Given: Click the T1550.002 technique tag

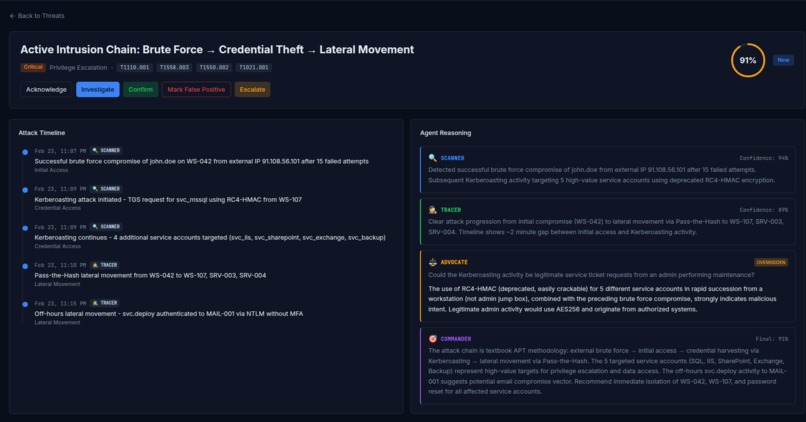Looking at the screenshot, I should pyautogui.click(x=214, y=67).
